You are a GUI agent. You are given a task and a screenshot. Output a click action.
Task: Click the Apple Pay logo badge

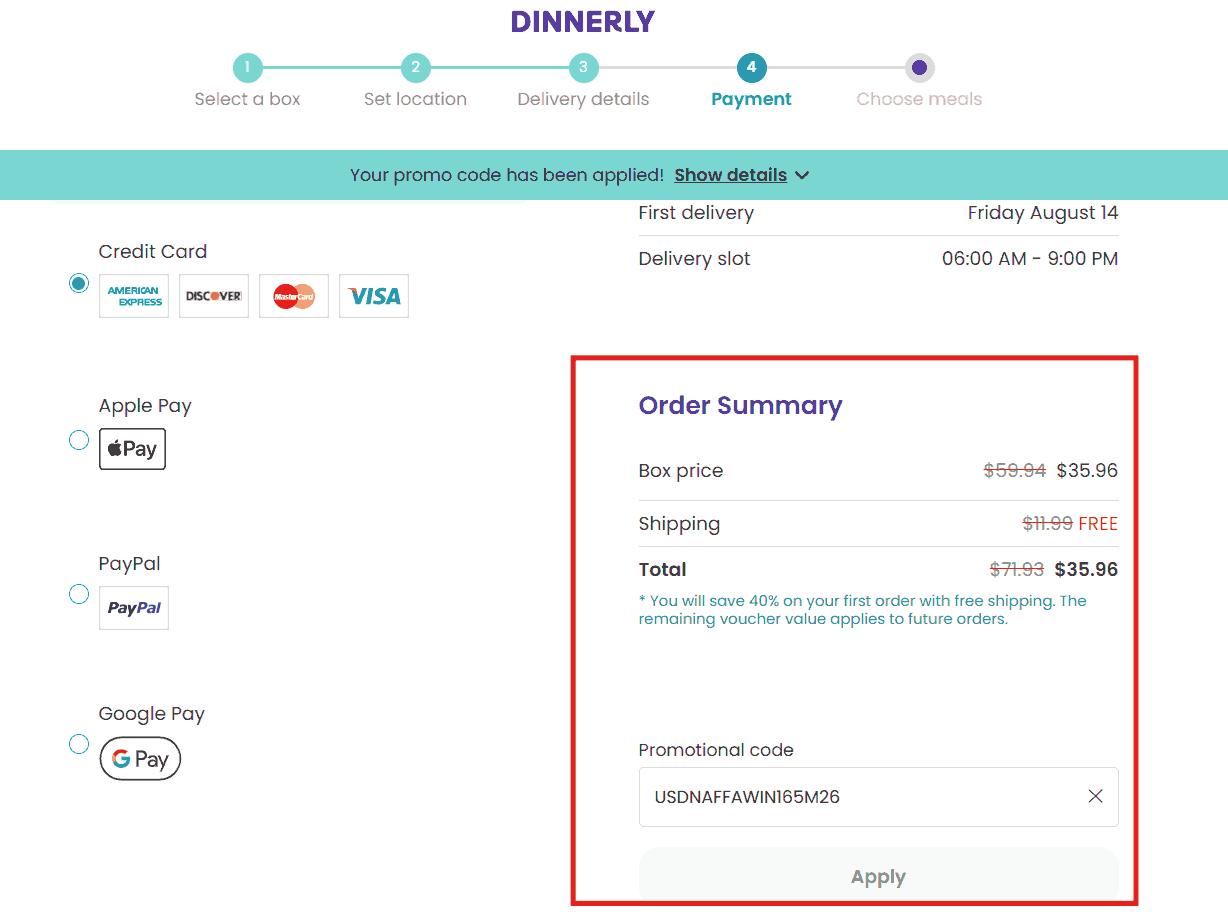132,449
